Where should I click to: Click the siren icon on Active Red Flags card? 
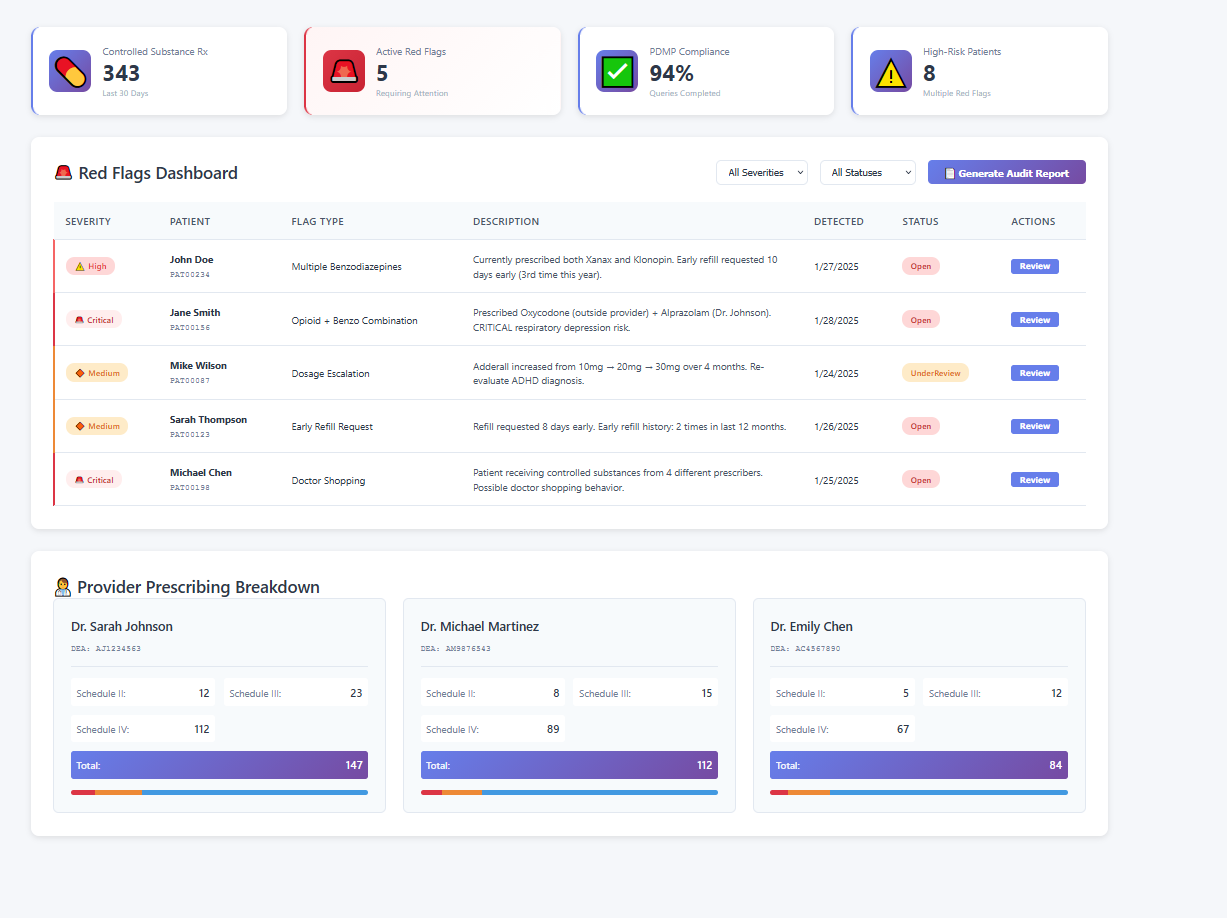tap(343, 71)
